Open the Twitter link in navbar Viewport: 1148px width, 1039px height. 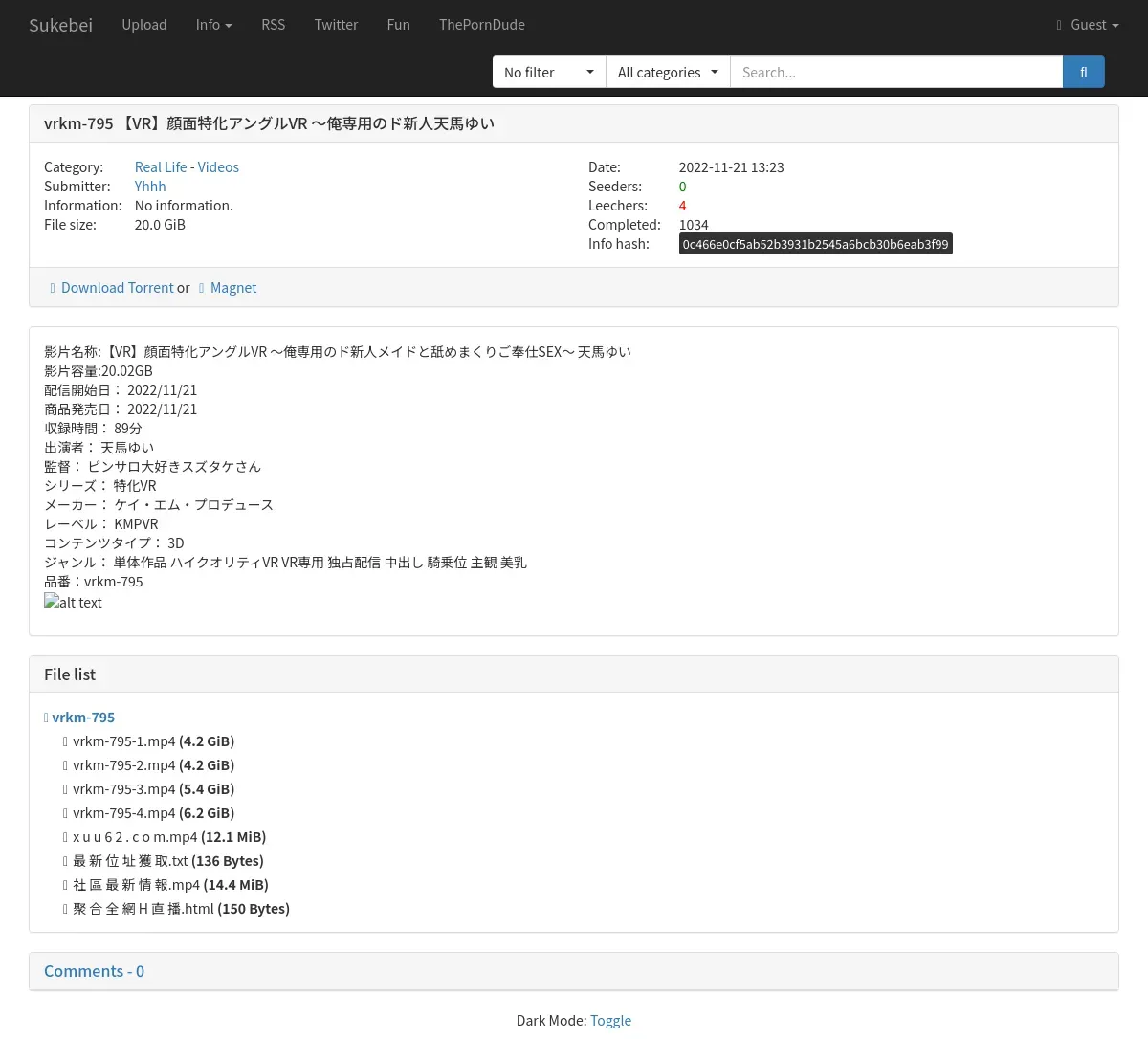click(x=336, y=25)
